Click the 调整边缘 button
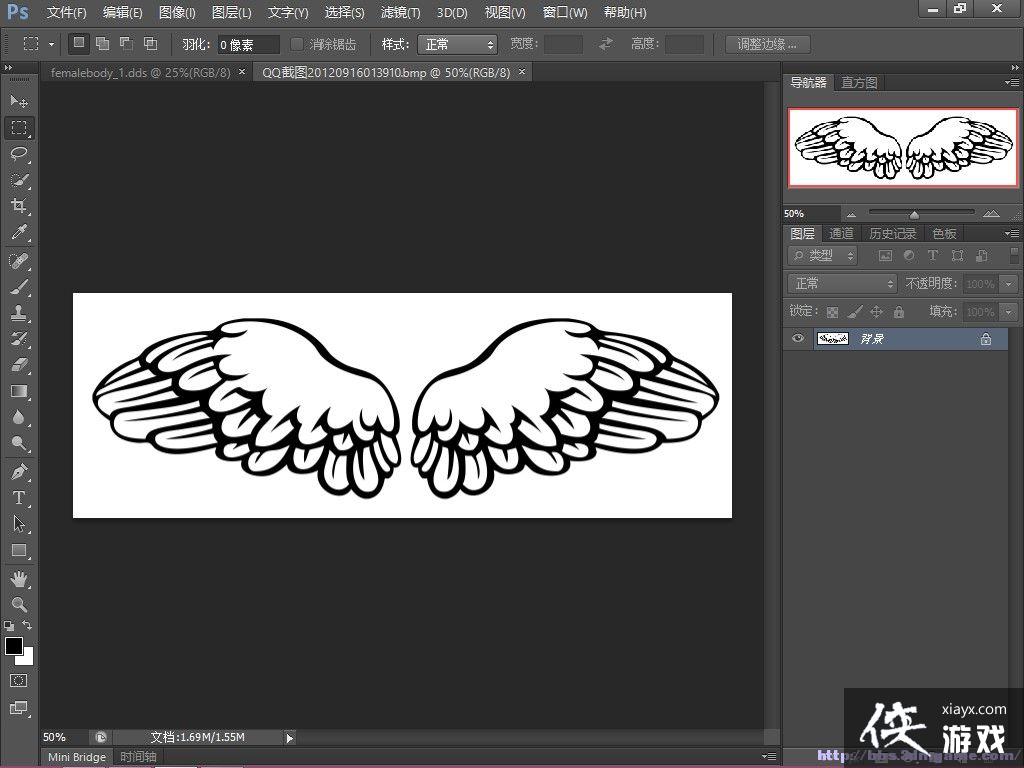 pyautogui.click(x=768, y=44)
